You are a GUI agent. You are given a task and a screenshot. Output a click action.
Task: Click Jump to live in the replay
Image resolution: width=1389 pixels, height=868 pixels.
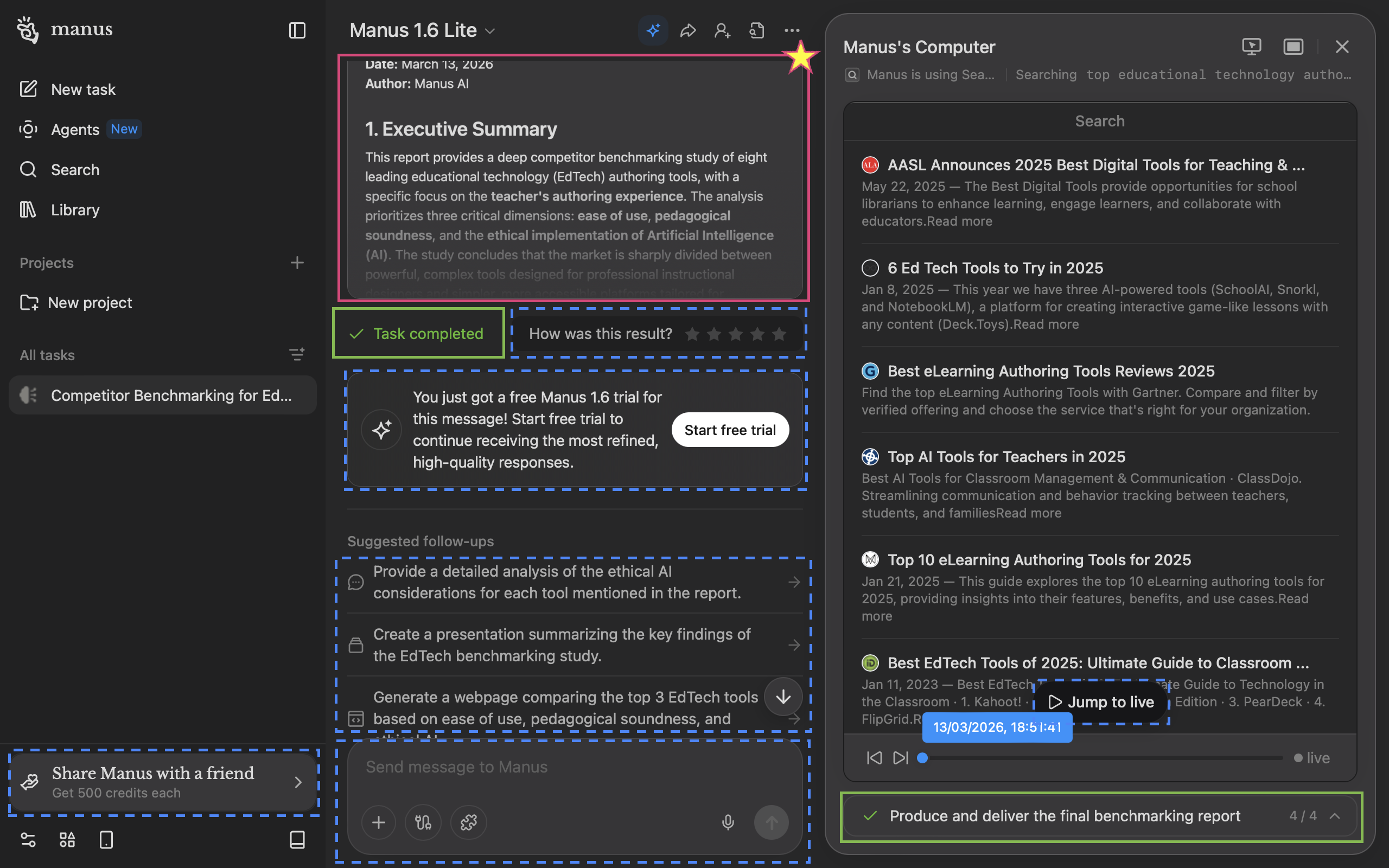[x=1100, y=701]
